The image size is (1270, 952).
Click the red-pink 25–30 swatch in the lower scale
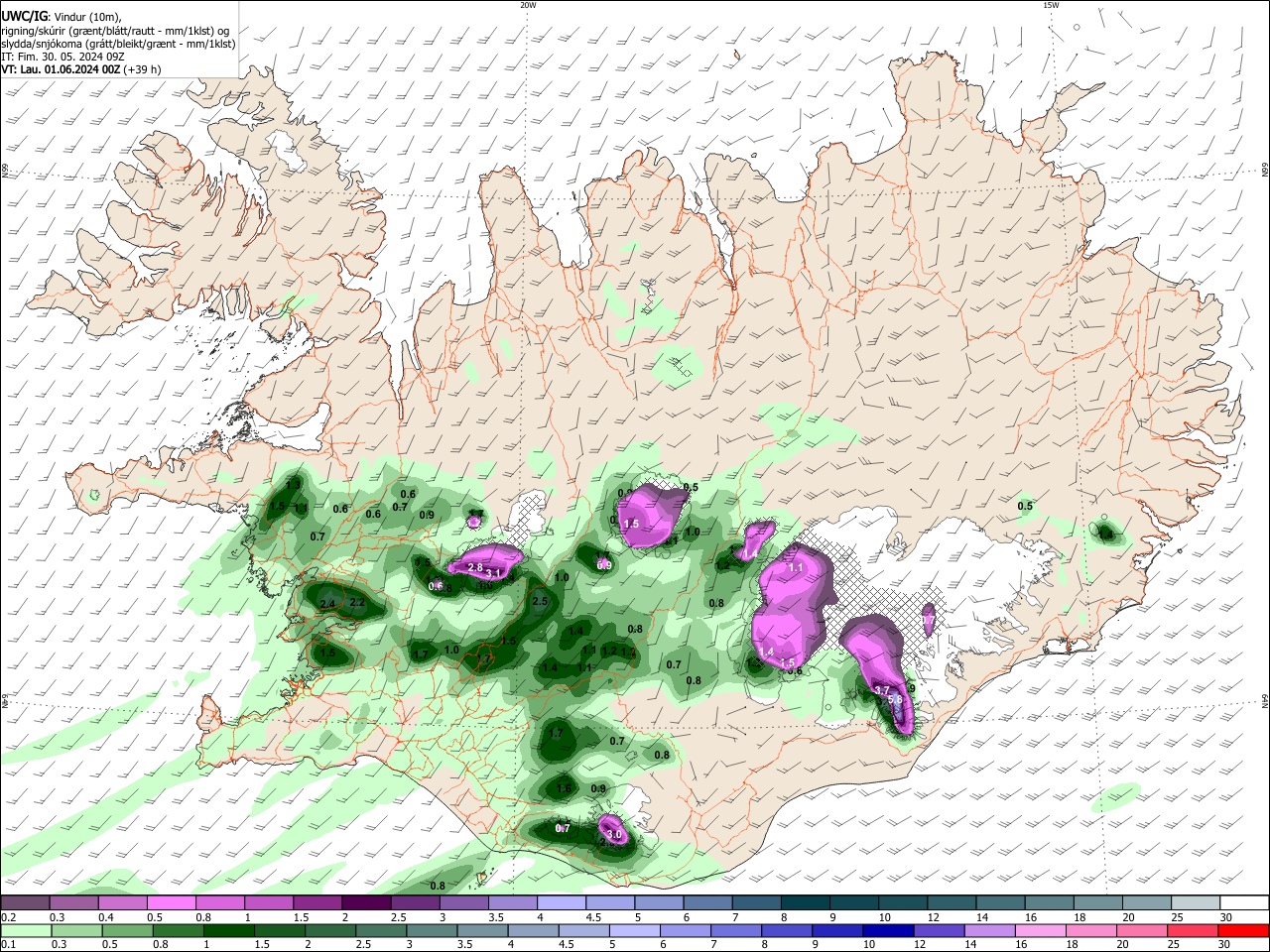[x=1192, y=930]
